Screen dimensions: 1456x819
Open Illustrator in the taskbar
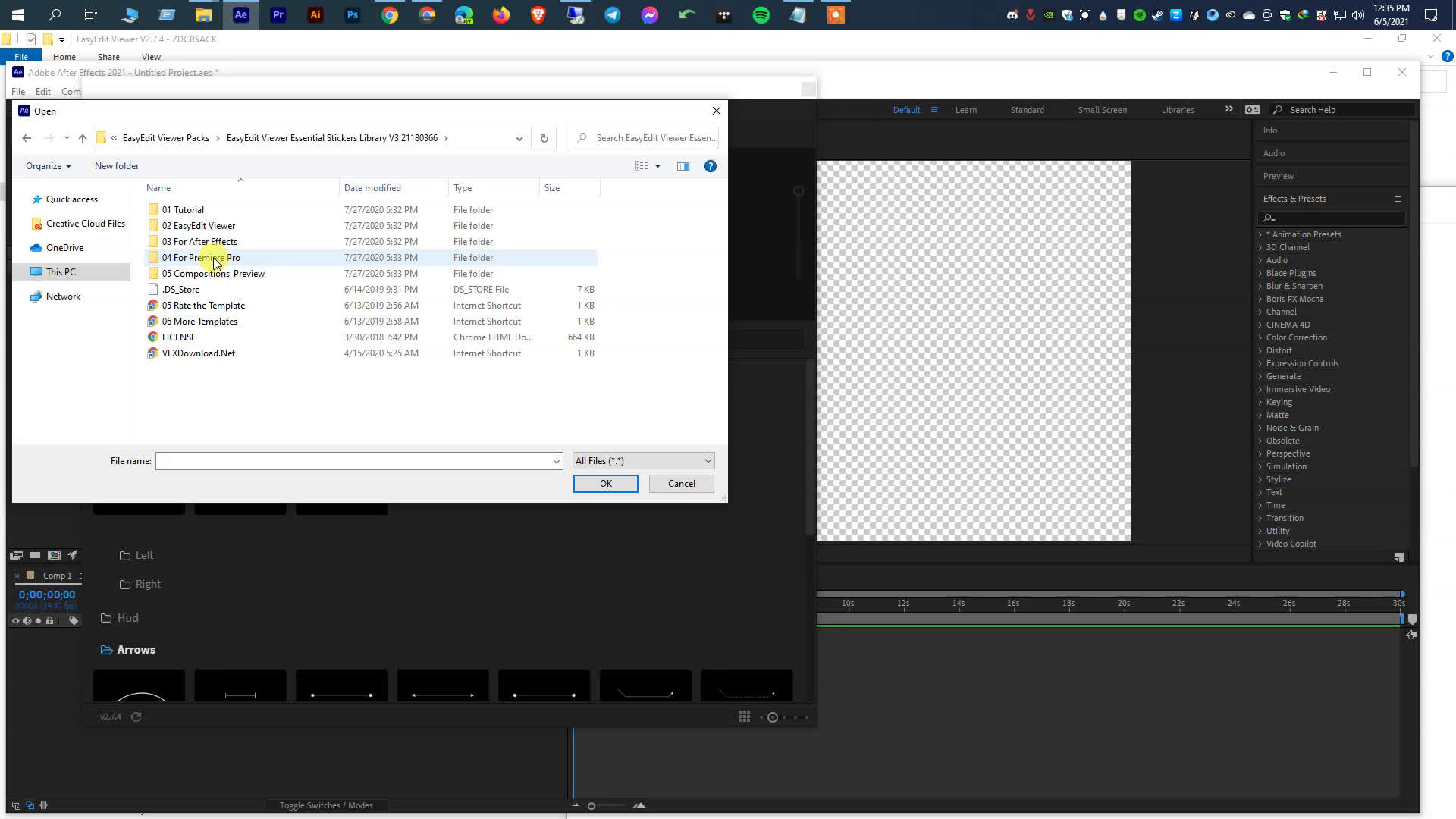pyautogui.click(x=315, y=15)
